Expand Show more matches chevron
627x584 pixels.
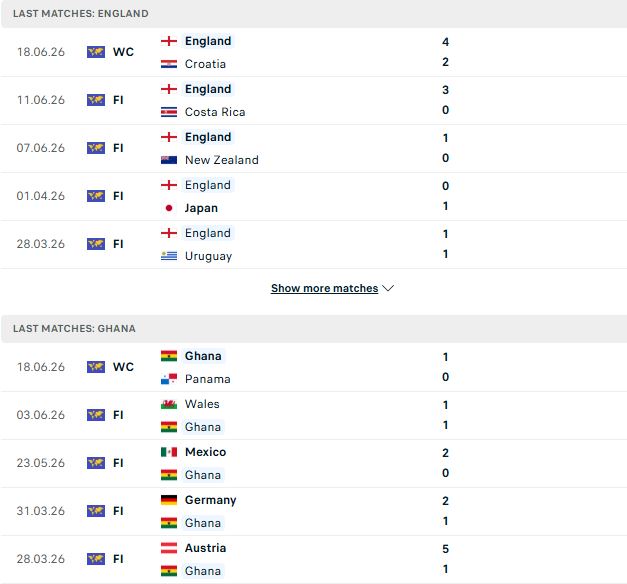pyautogui.click(x=388, y=288)
